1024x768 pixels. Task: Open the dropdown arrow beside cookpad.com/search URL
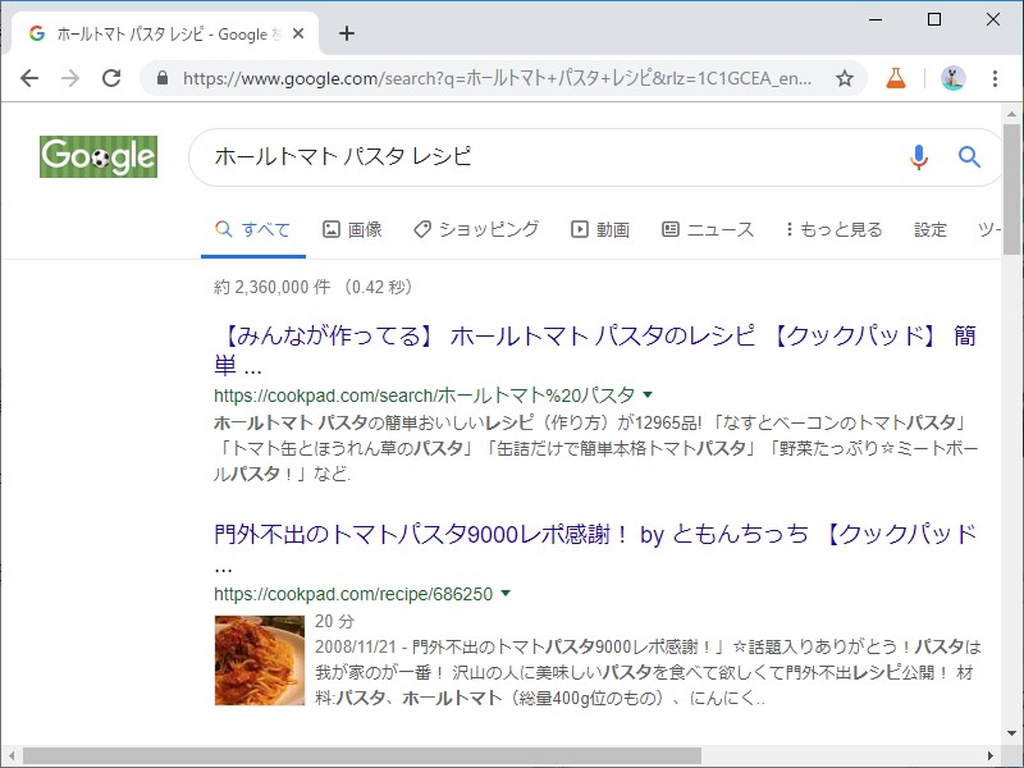[x=648, y=394]
